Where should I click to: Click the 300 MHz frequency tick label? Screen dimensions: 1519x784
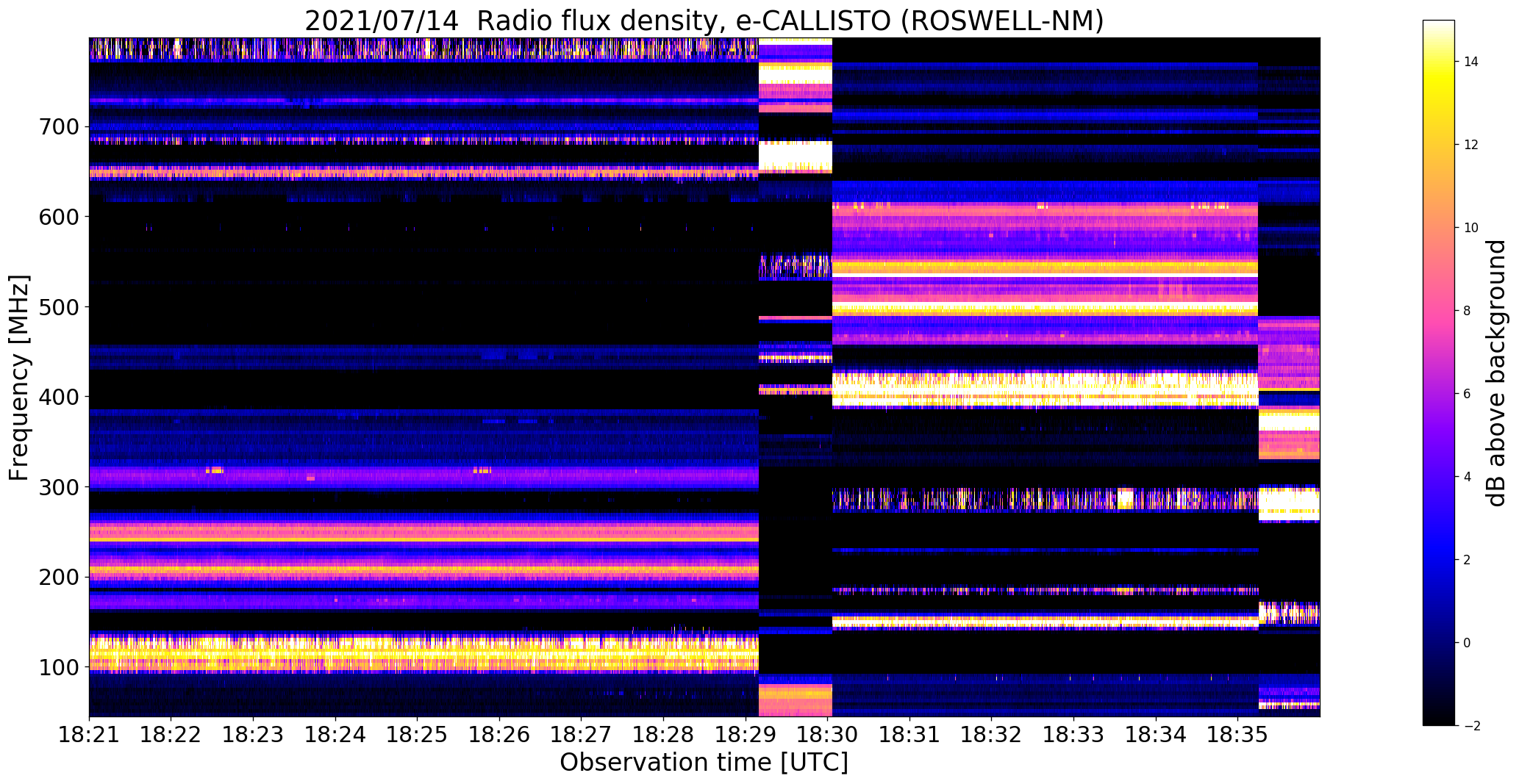click(x=57, y=487)
